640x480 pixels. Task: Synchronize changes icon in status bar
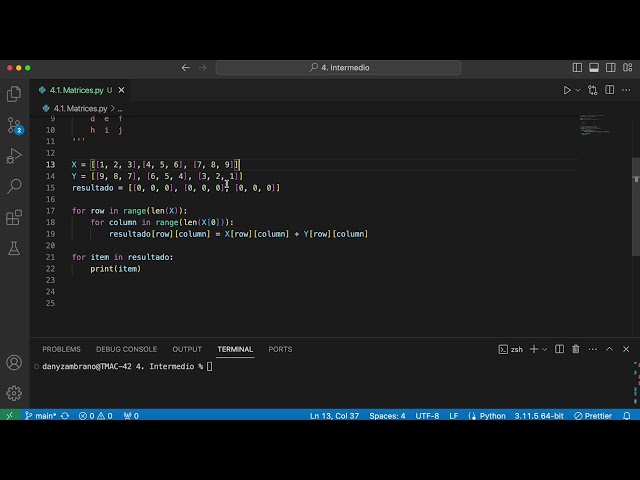pos(65,416)
